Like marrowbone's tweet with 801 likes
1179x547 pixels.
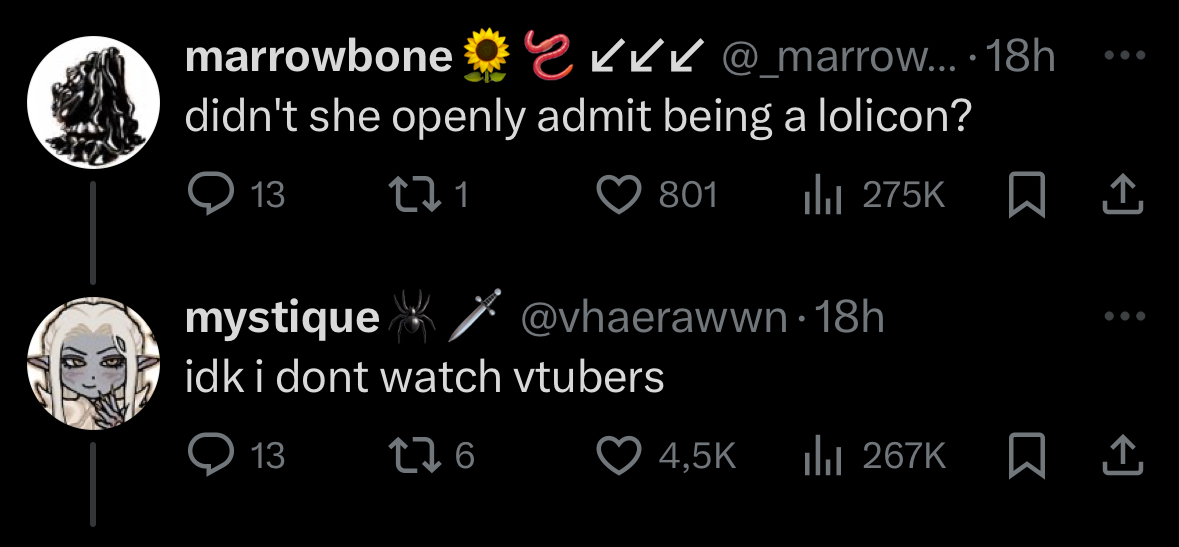coord(617,195)
